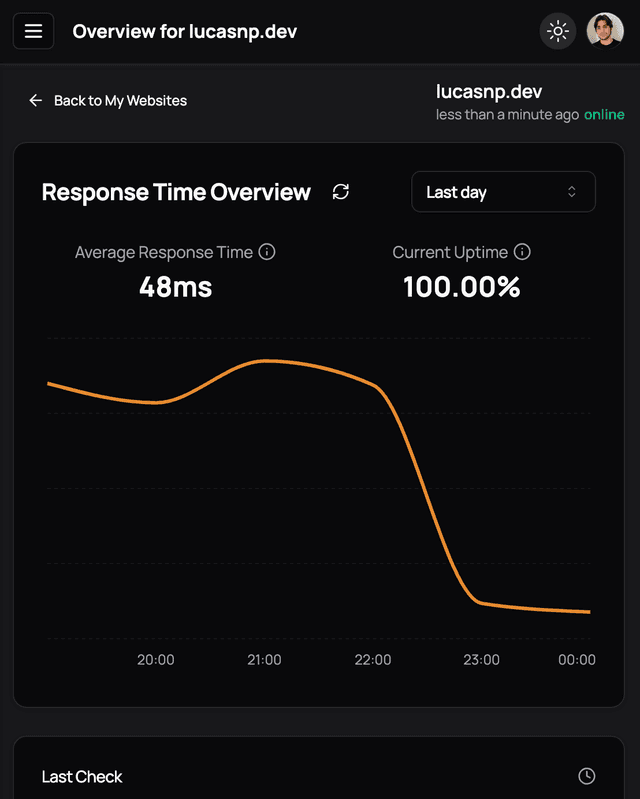Click the Response Time Overview heading
640x799 pixels.
point(176,192)
